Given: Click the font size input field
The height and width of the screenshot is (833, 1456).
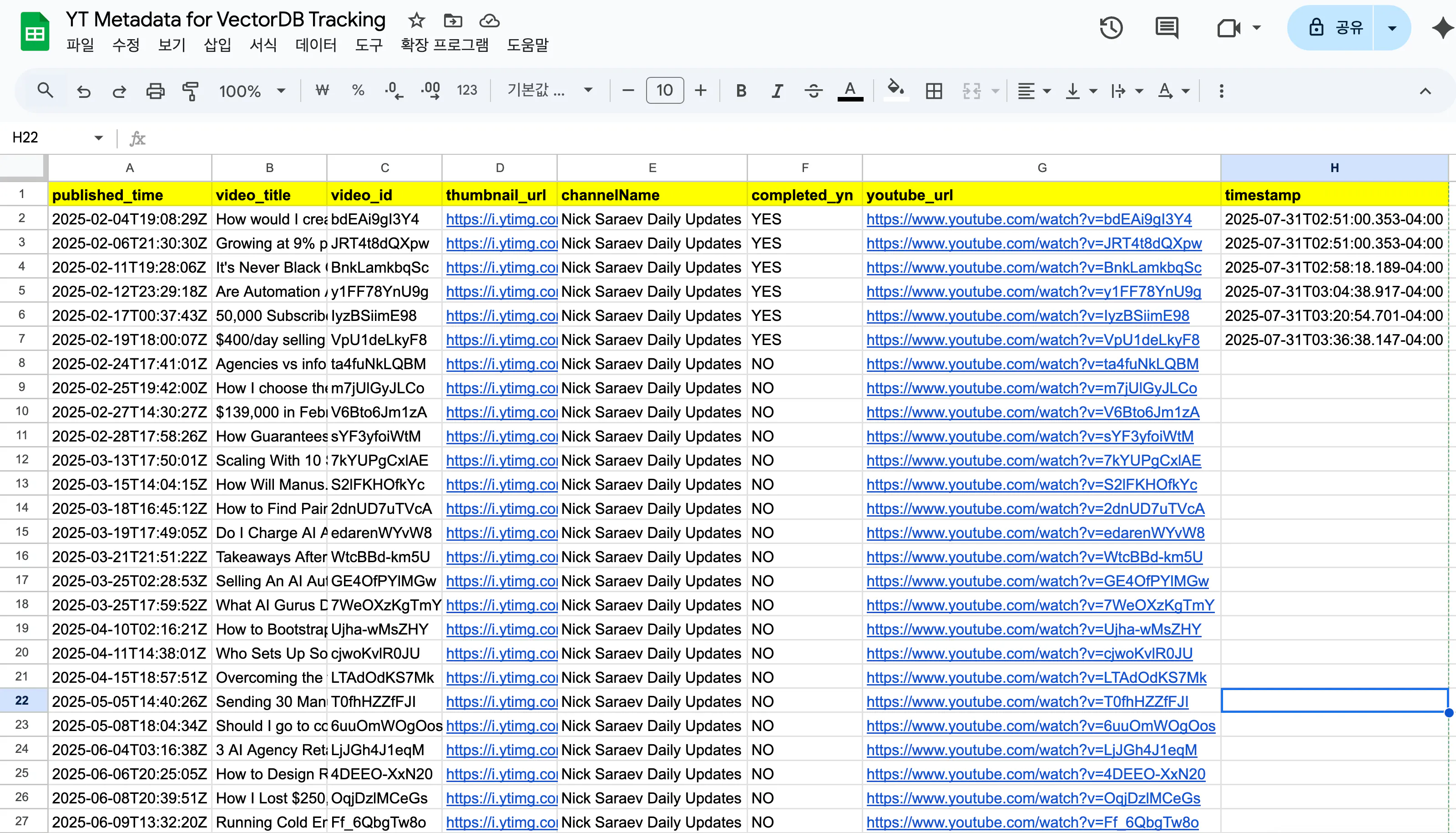Looking at the screenshot, I should [664, 91].
